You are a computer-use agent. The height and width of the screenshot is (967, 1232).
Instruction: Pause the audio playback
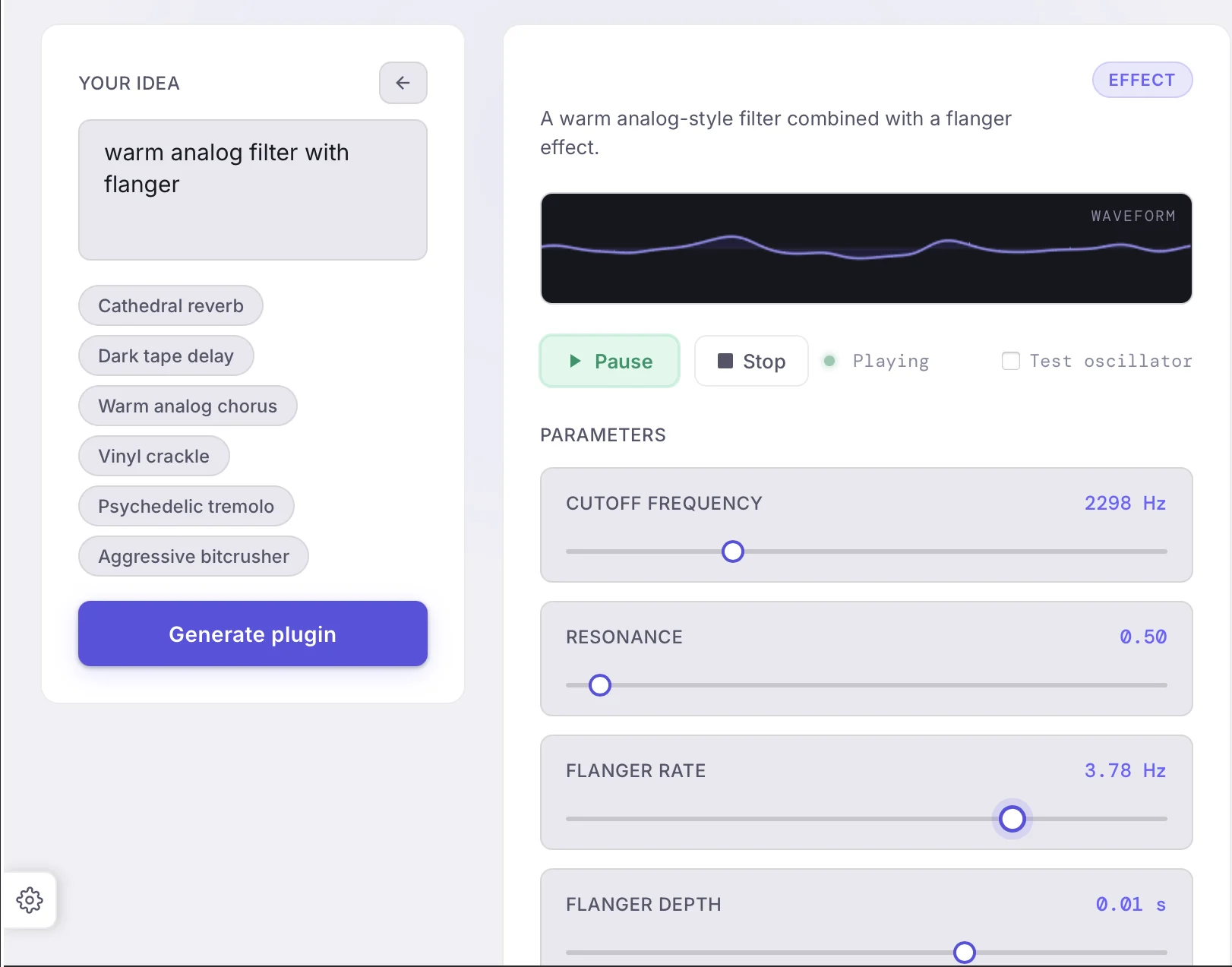pos(609,361)
